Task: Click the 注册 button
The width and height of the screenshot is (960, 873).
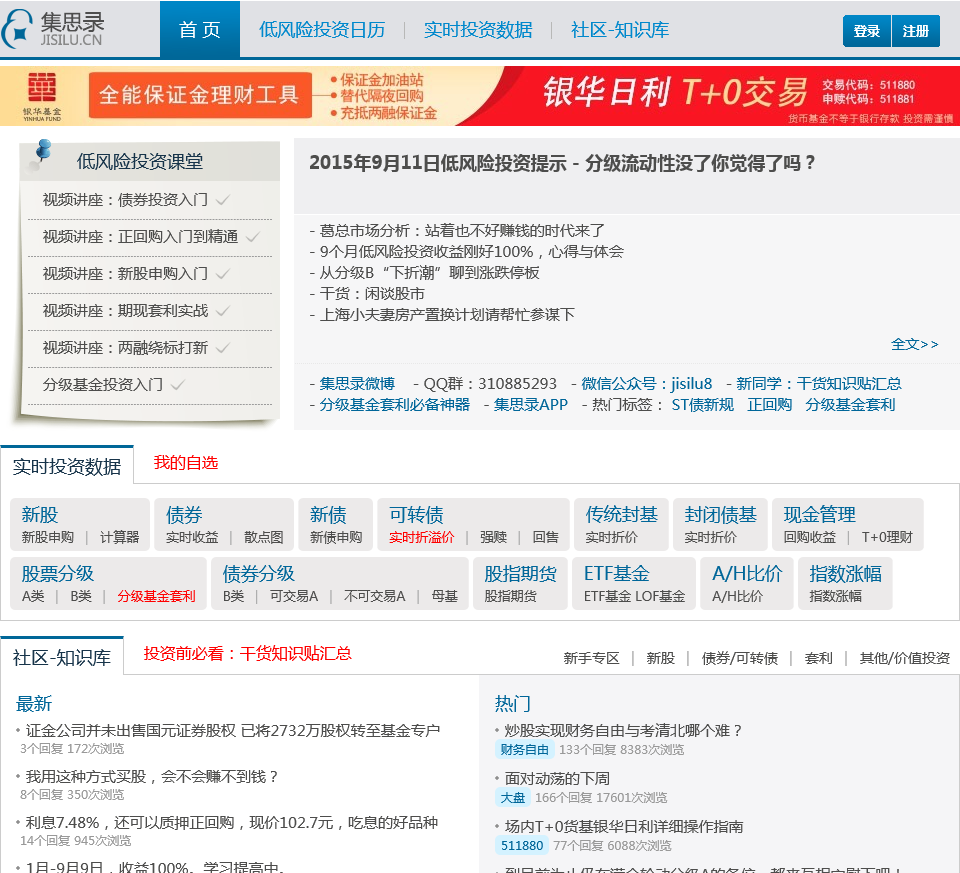Action: pyautogui.click(x=915, y=31)
